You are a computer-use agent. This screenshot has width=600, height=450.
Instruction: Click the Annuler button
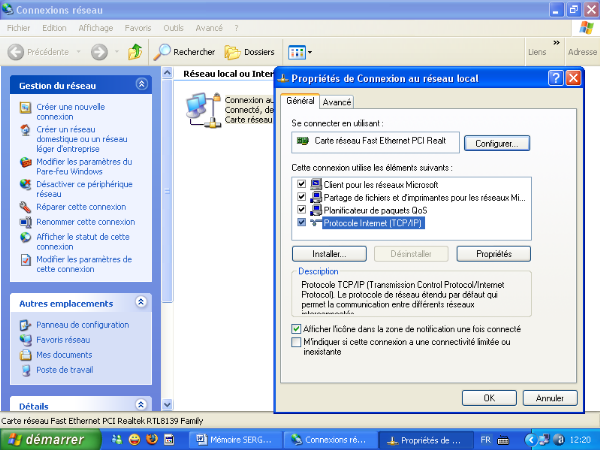click(550, 398)
